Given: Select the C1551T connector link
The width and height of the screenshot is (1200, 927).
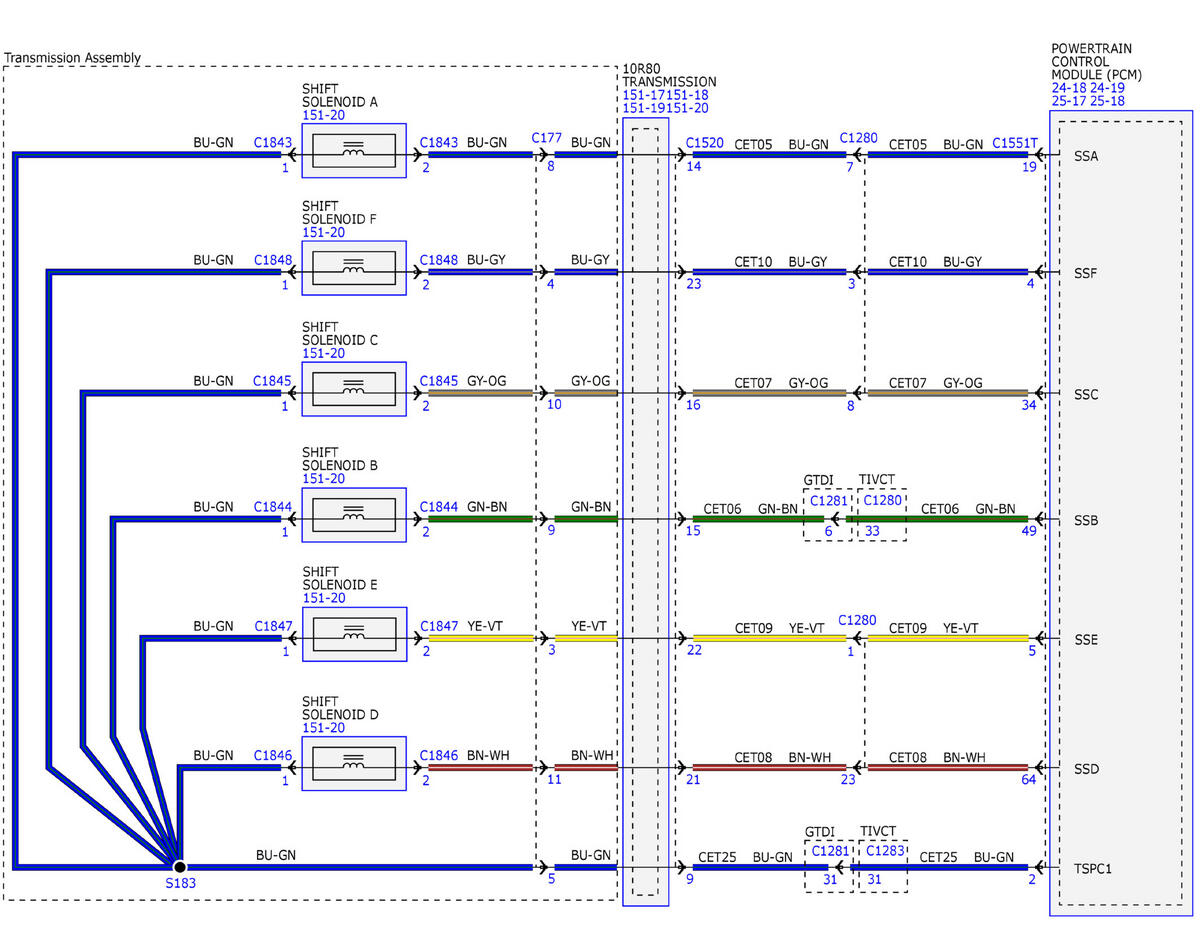Looking at the screenshot, I should click(x=1016, y=143).
